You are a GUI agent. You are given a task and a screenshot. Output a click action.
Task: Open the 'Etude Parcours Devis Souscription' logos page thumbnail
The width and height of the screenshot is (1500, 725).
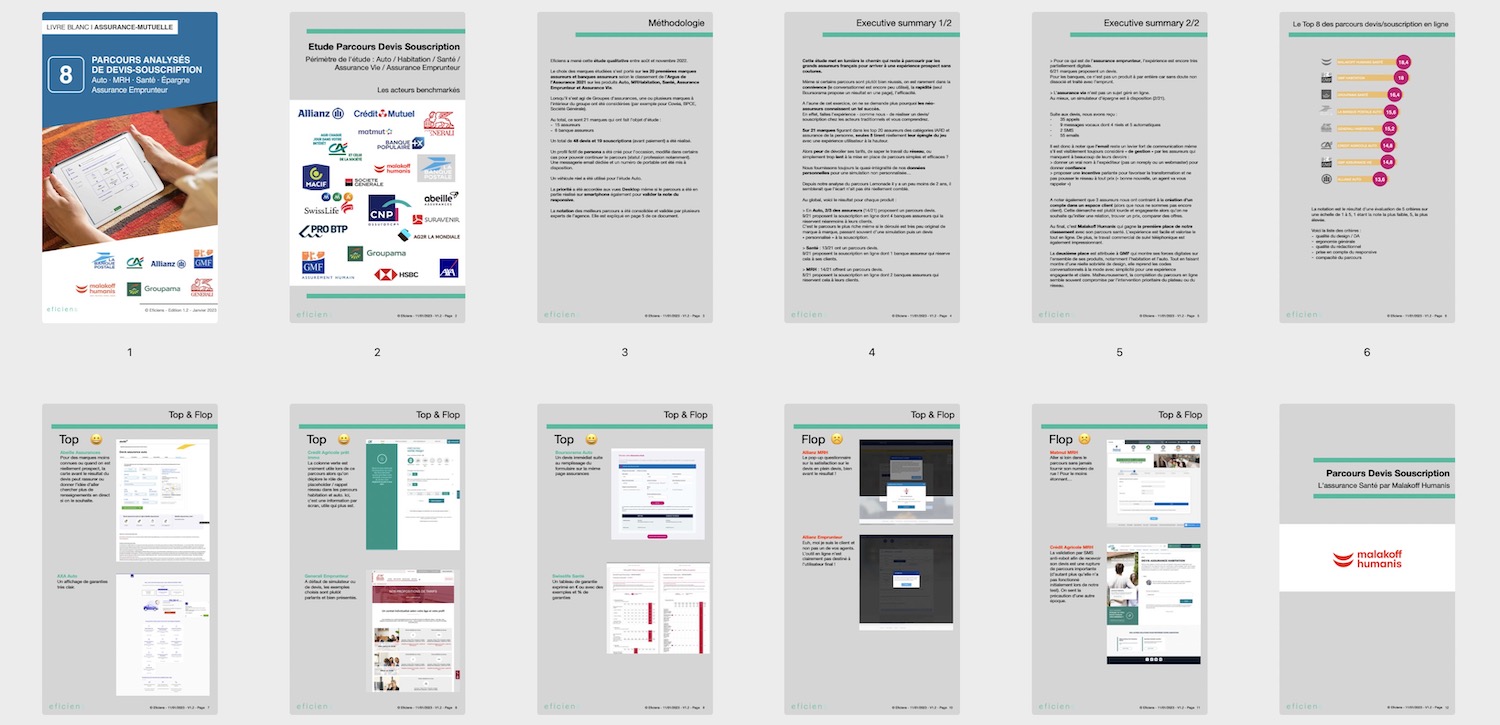(377, 167)
